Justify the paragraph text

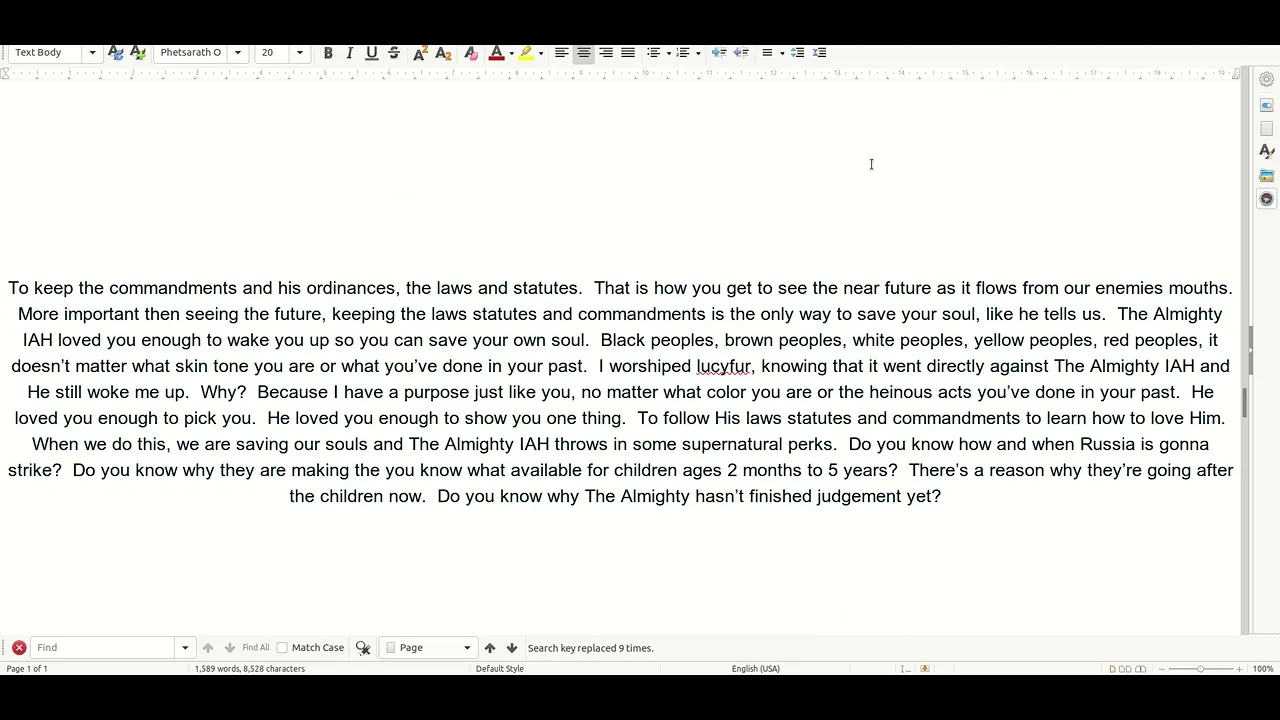click(x=628, y=53)
